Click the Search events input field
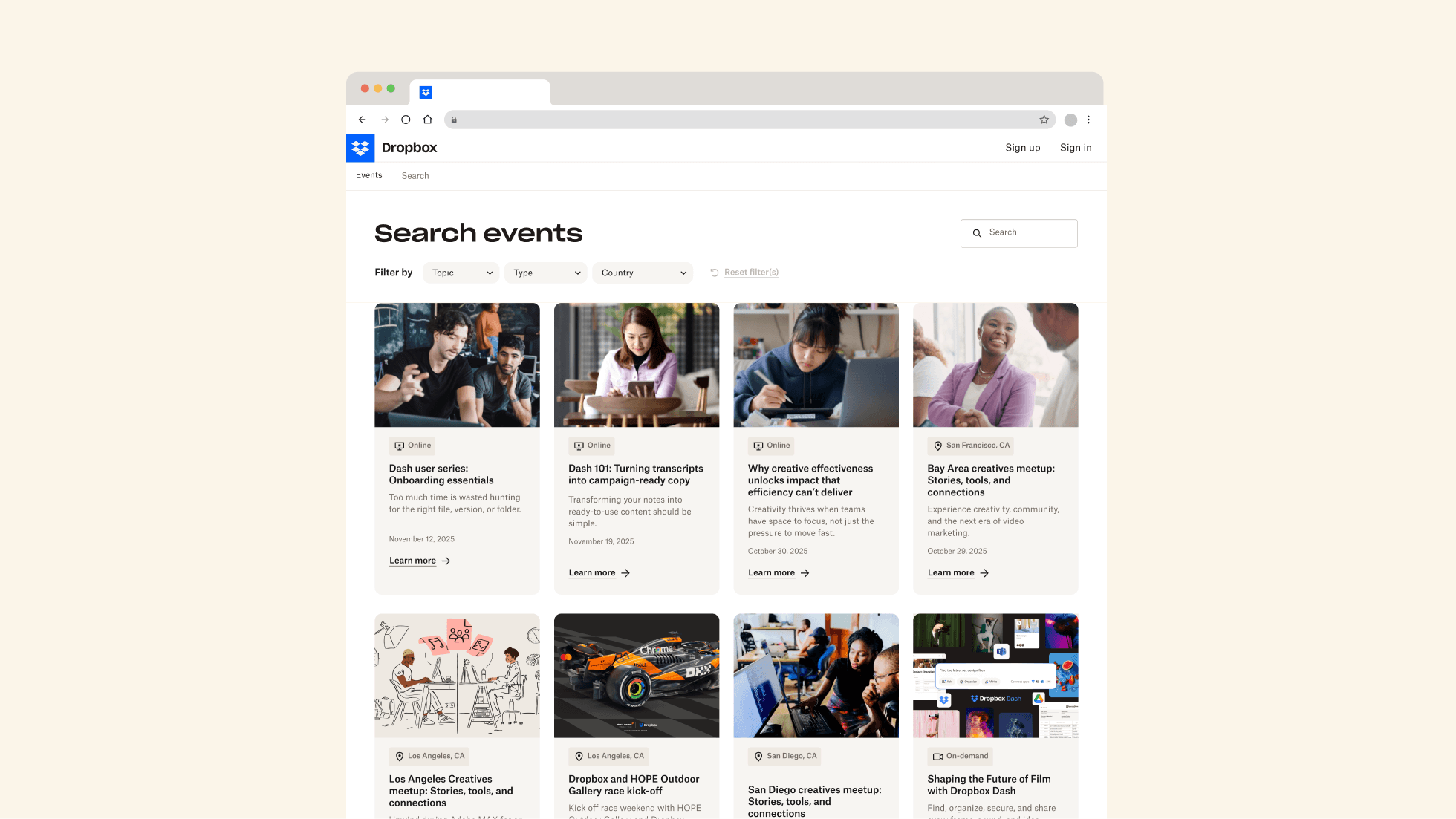The image size is (1456, 819). [1029, 233]
